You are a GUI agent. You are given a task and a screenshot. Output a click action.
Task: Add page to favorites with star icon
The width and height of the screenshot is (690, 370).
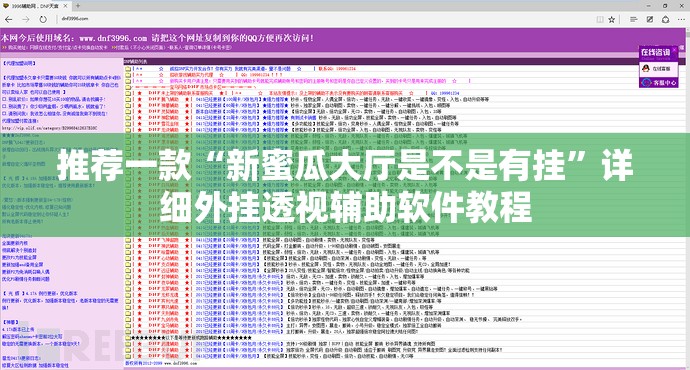click(611, 19)
